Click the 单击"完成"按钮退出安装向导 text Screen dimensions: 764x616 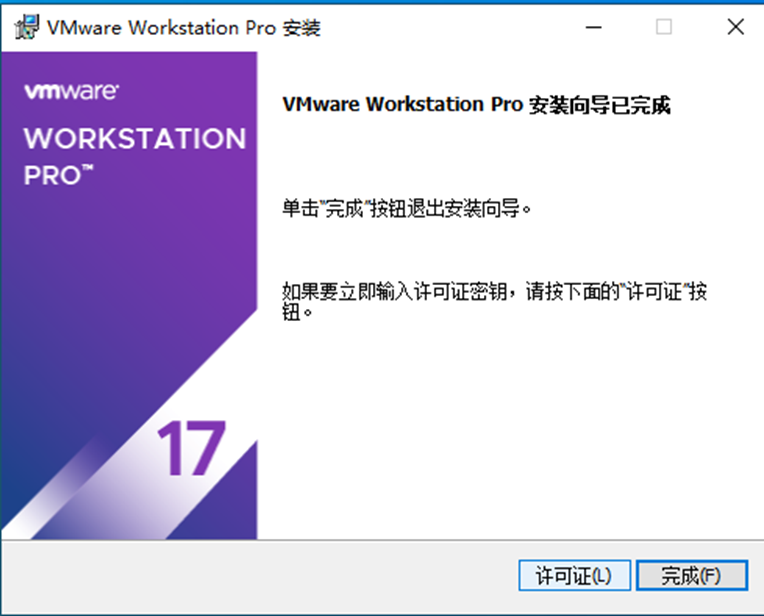[407, 209]
